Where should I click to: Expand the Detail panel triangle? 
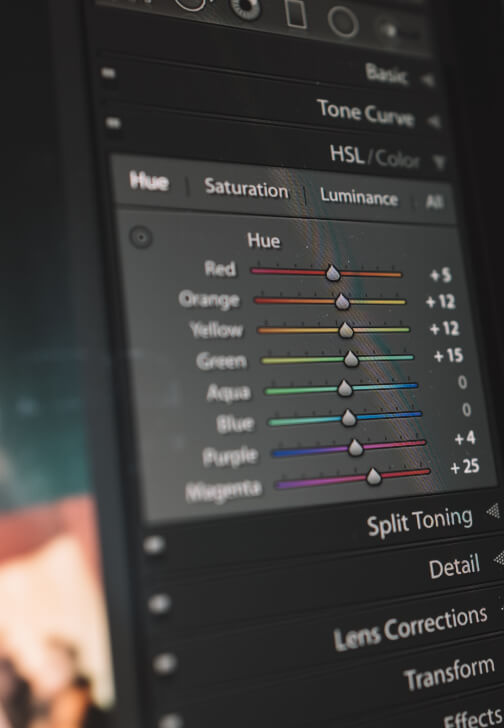499,558
